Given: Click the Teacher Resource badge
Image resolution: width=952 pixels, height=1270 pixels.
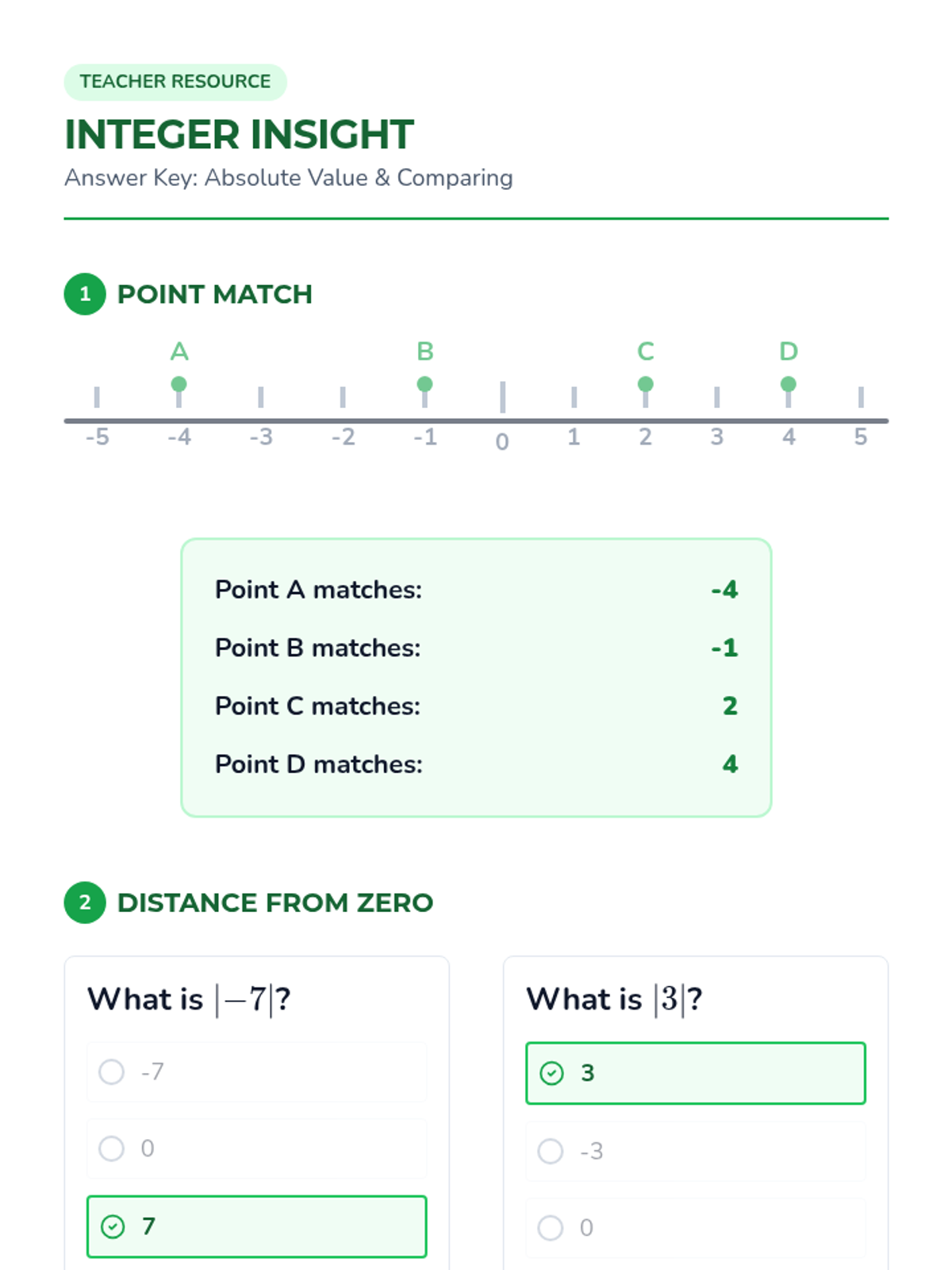Looking at the screenshot, I should point(175,82).
